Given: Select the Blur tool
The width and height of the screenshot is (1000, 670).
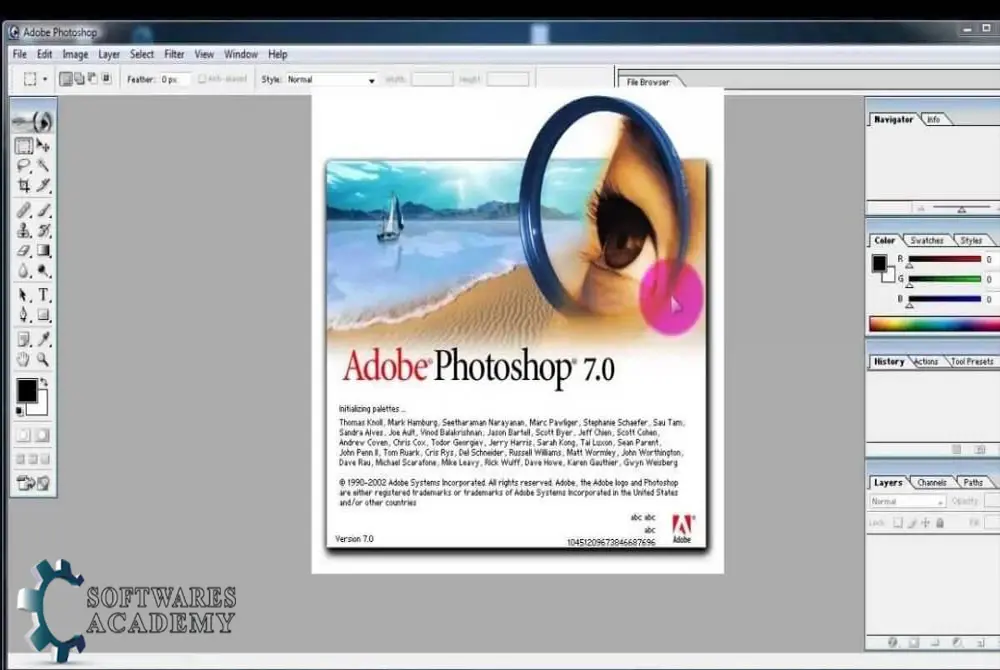Looking at the screenshot, I should point(24,271).
